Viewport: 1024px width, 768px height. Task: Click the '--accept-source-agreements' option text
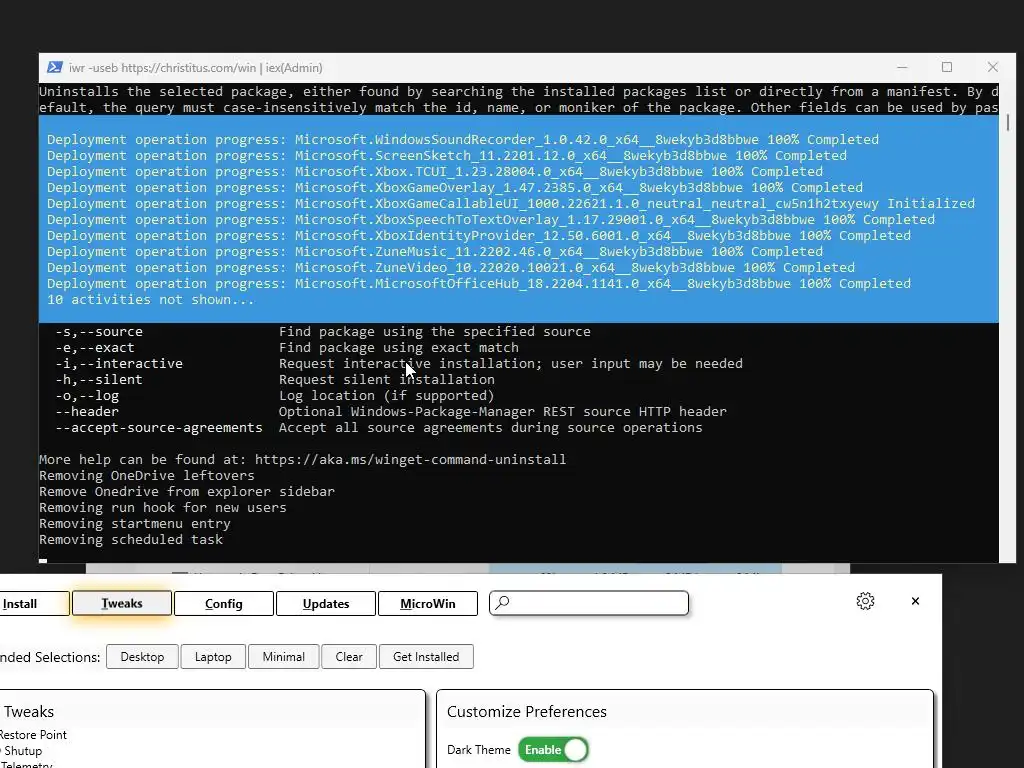(x=159, y=428)
